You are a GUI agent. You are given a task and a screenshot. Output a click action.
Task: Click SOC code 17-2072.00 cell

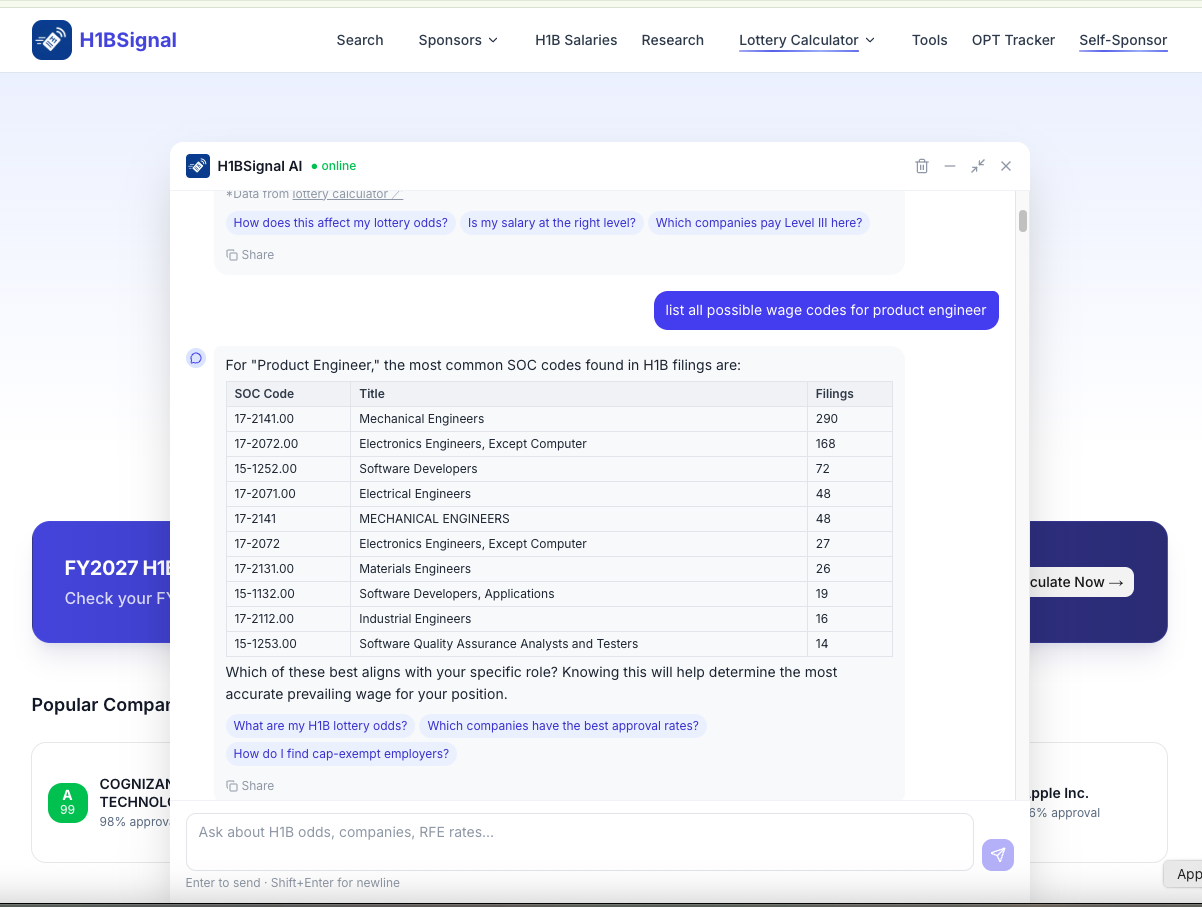289,444
